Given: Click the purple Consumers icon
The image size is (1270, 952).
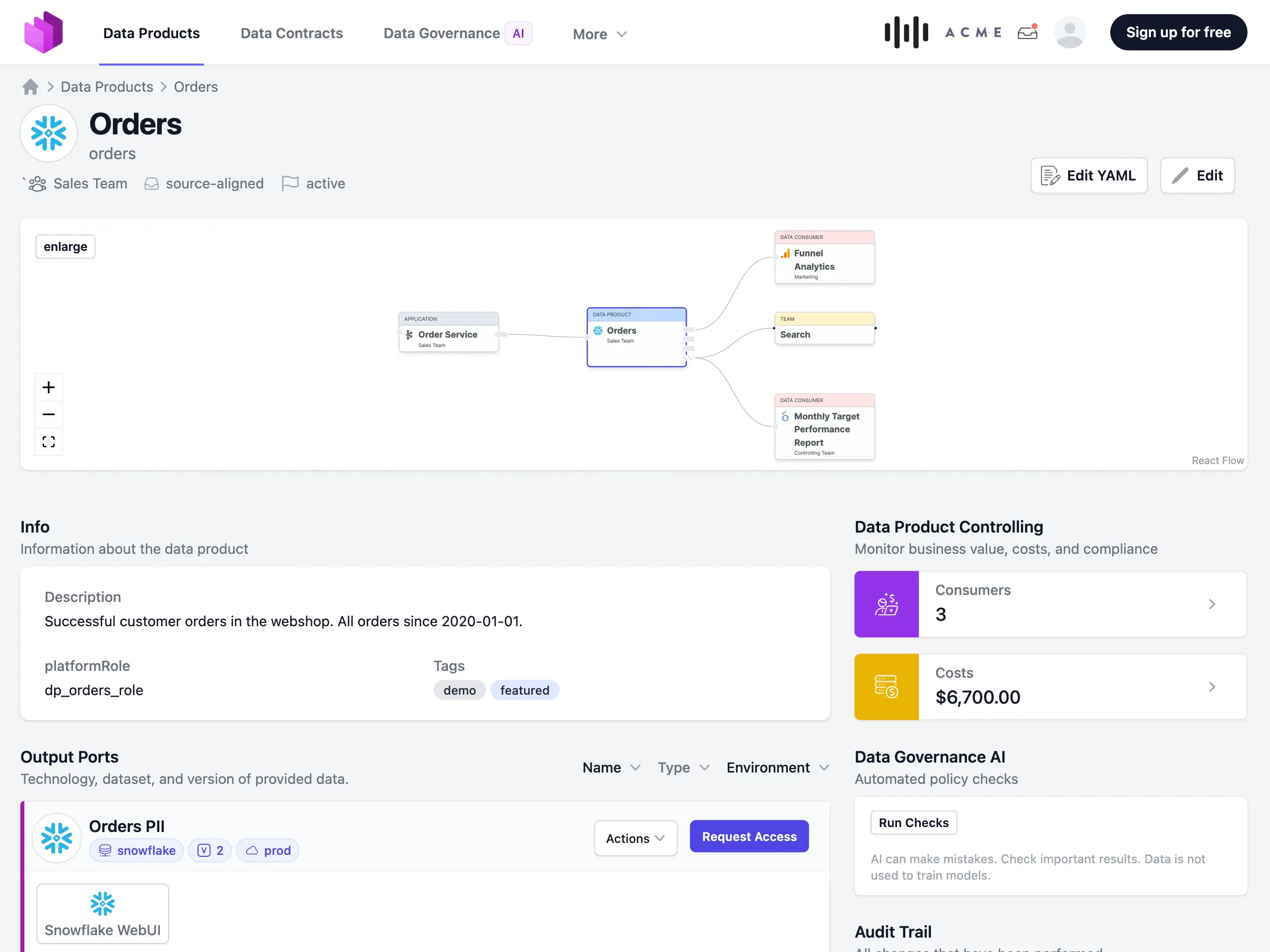Looking at the screenshot, I should (887, 604).
